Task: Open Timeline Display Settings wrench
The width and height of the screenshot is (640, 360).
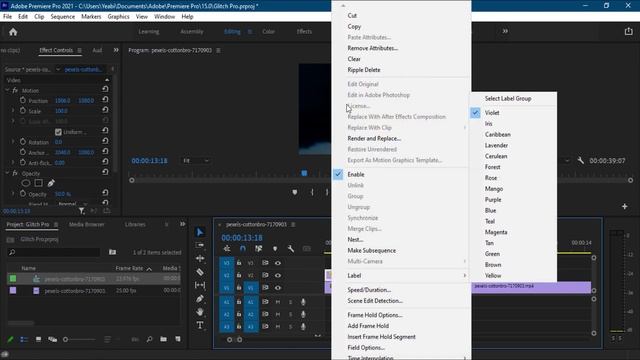Action: pos(291,249)
